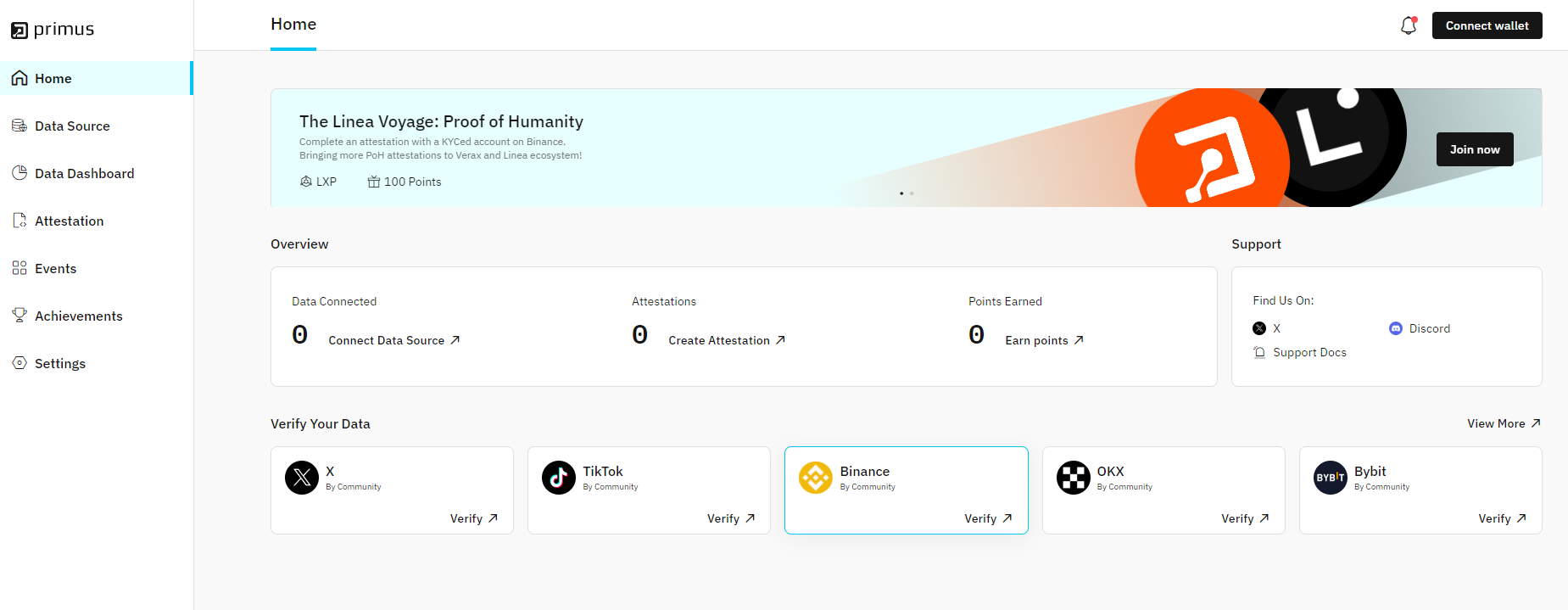Image resolution: width=1568 pixels, height=610 pixels.
Task: Open Settings from the sidebar
Action: coord(59,364)
